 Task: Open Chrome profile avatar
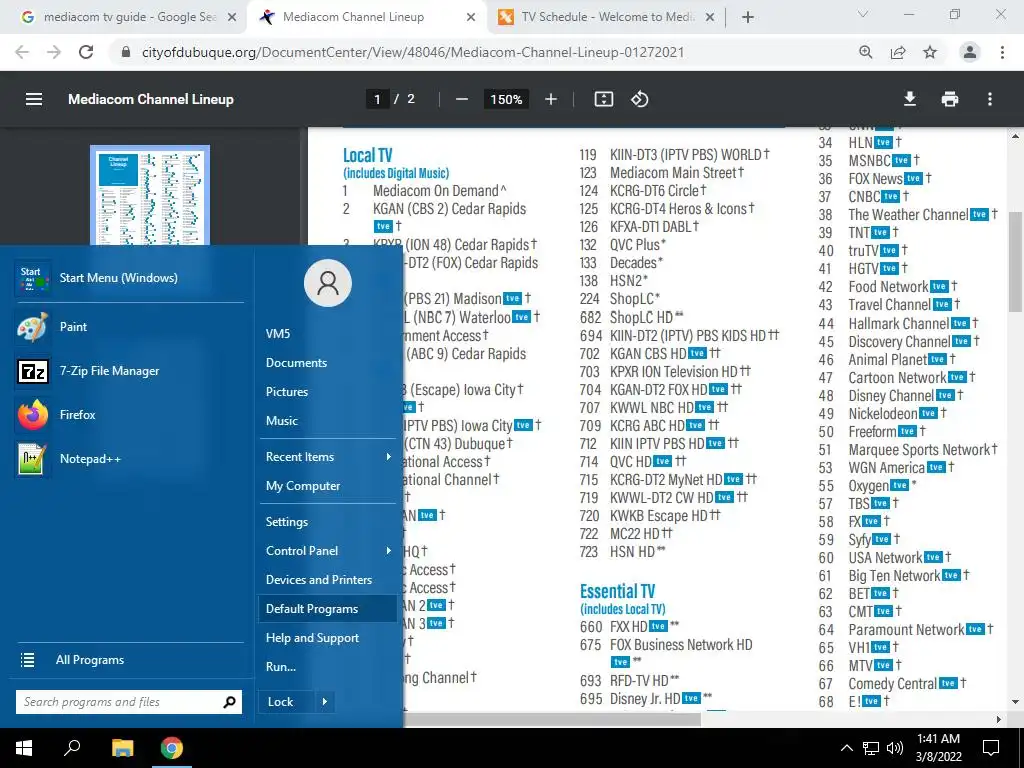[970, 52]
